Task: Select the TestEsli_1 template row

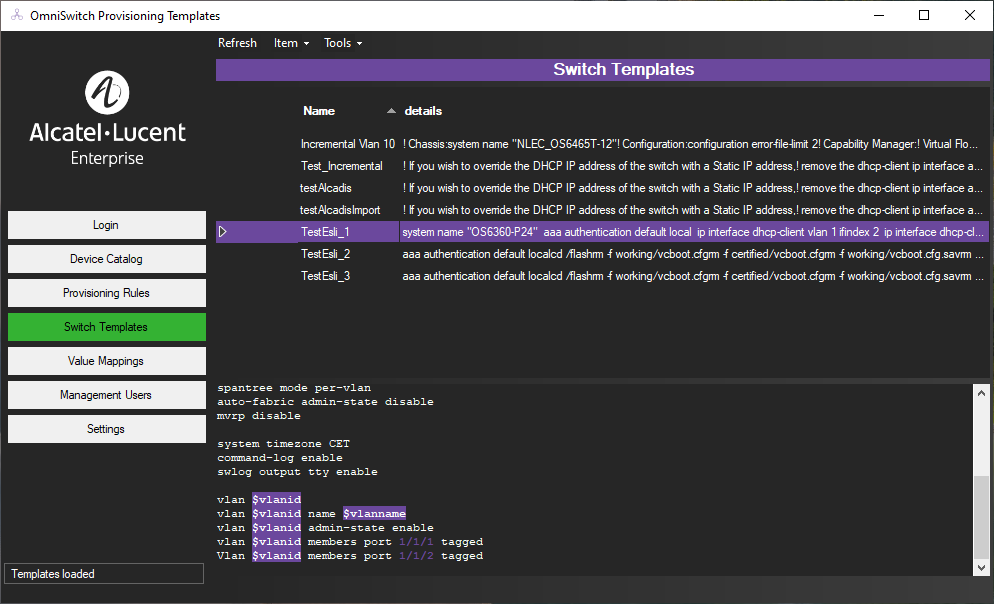Action: tap(602, 232)
